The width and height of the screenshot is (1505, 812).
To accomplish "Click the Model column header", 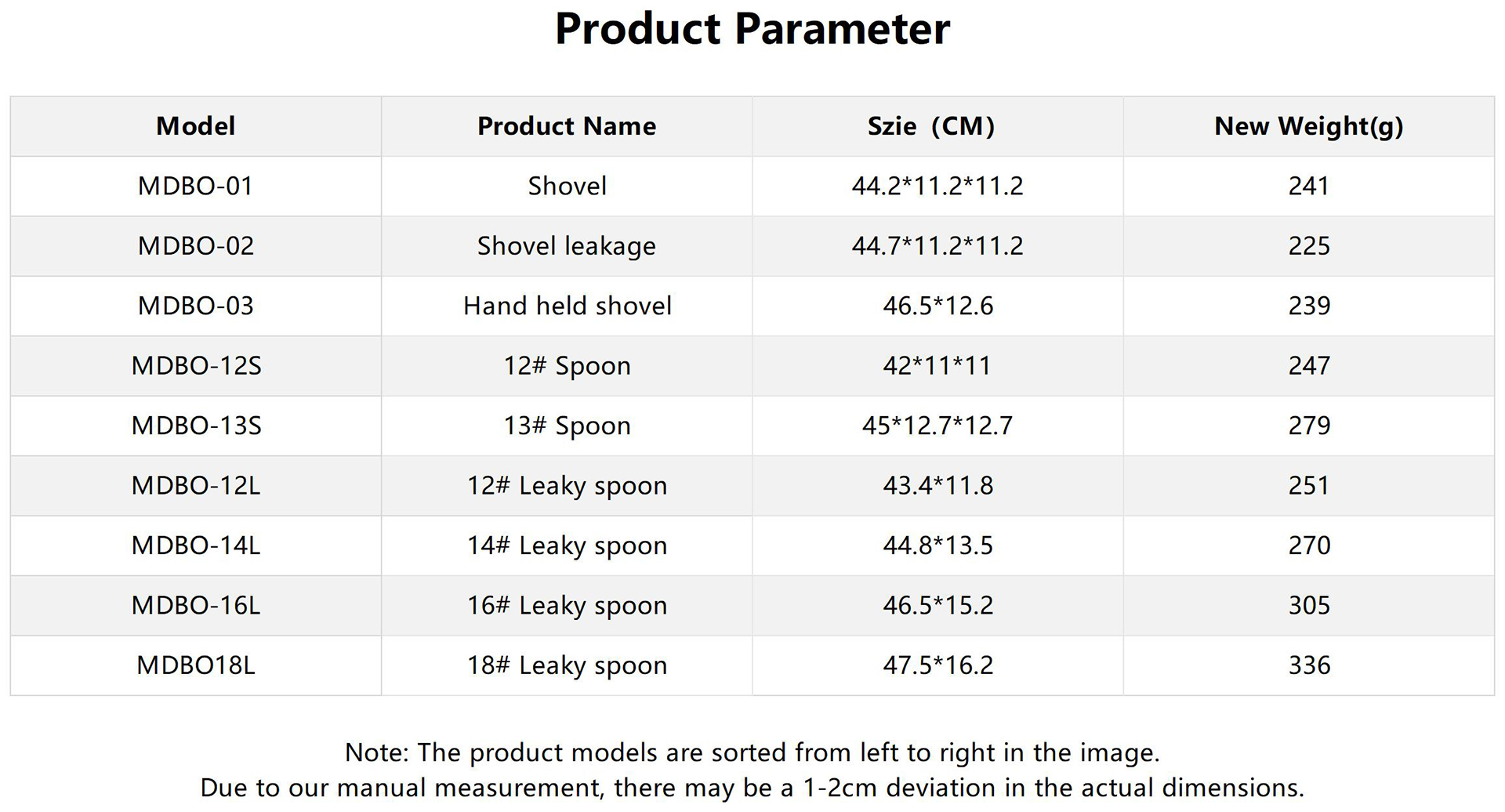I will point(195,126).
